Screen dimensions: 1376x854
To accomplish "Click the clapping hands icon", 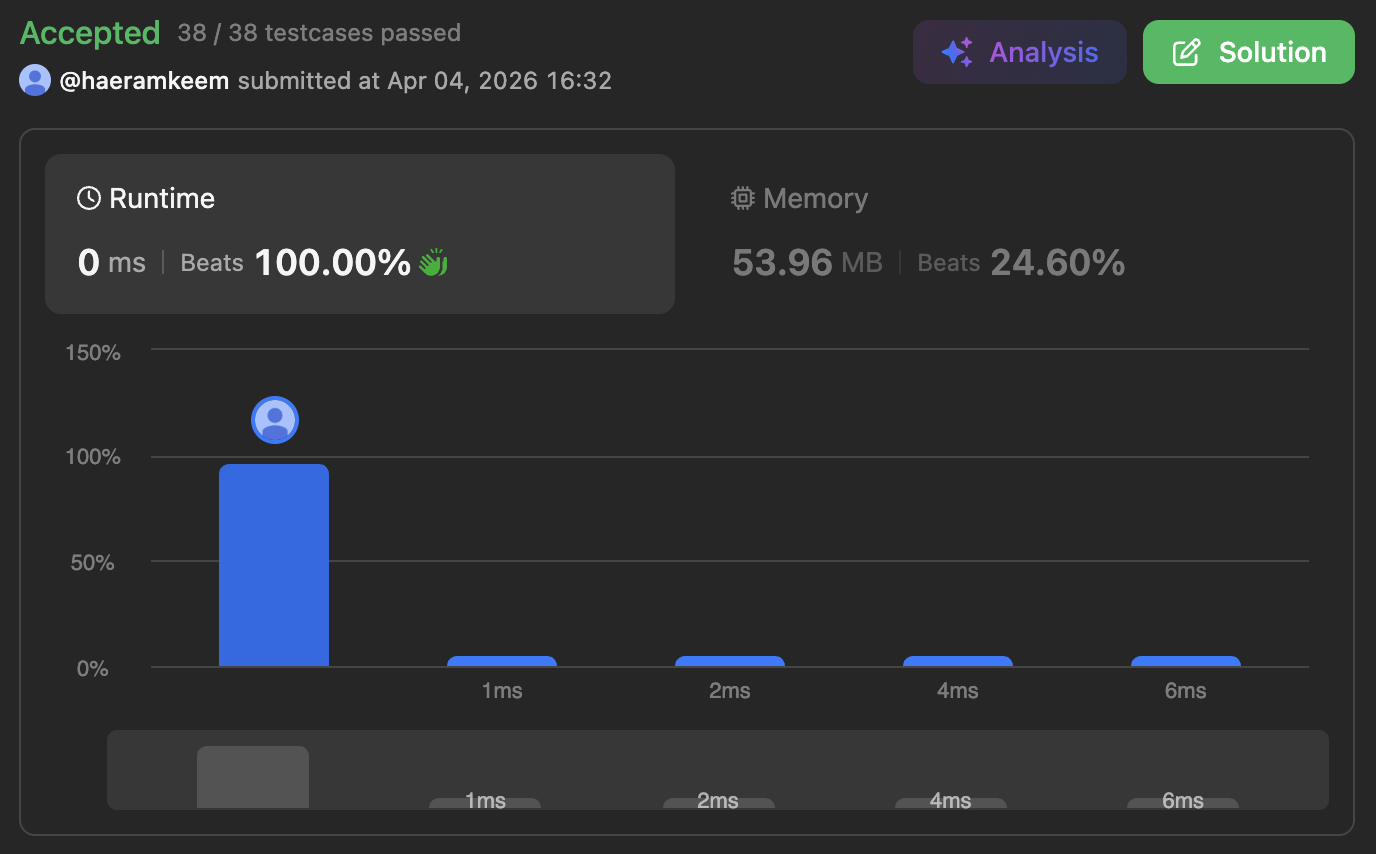I will pyautogui.click(x=433, y=263).
